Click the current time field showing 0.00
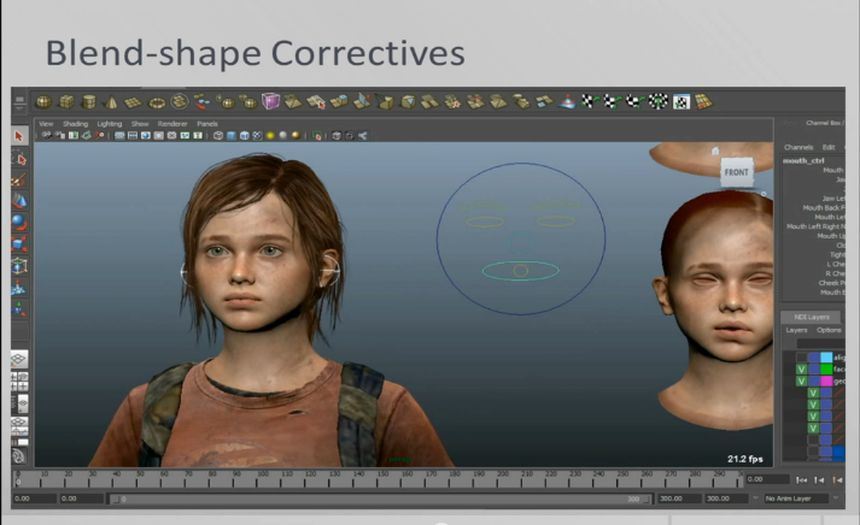This screenshot has height=525, width=860. tap(767, 479)
